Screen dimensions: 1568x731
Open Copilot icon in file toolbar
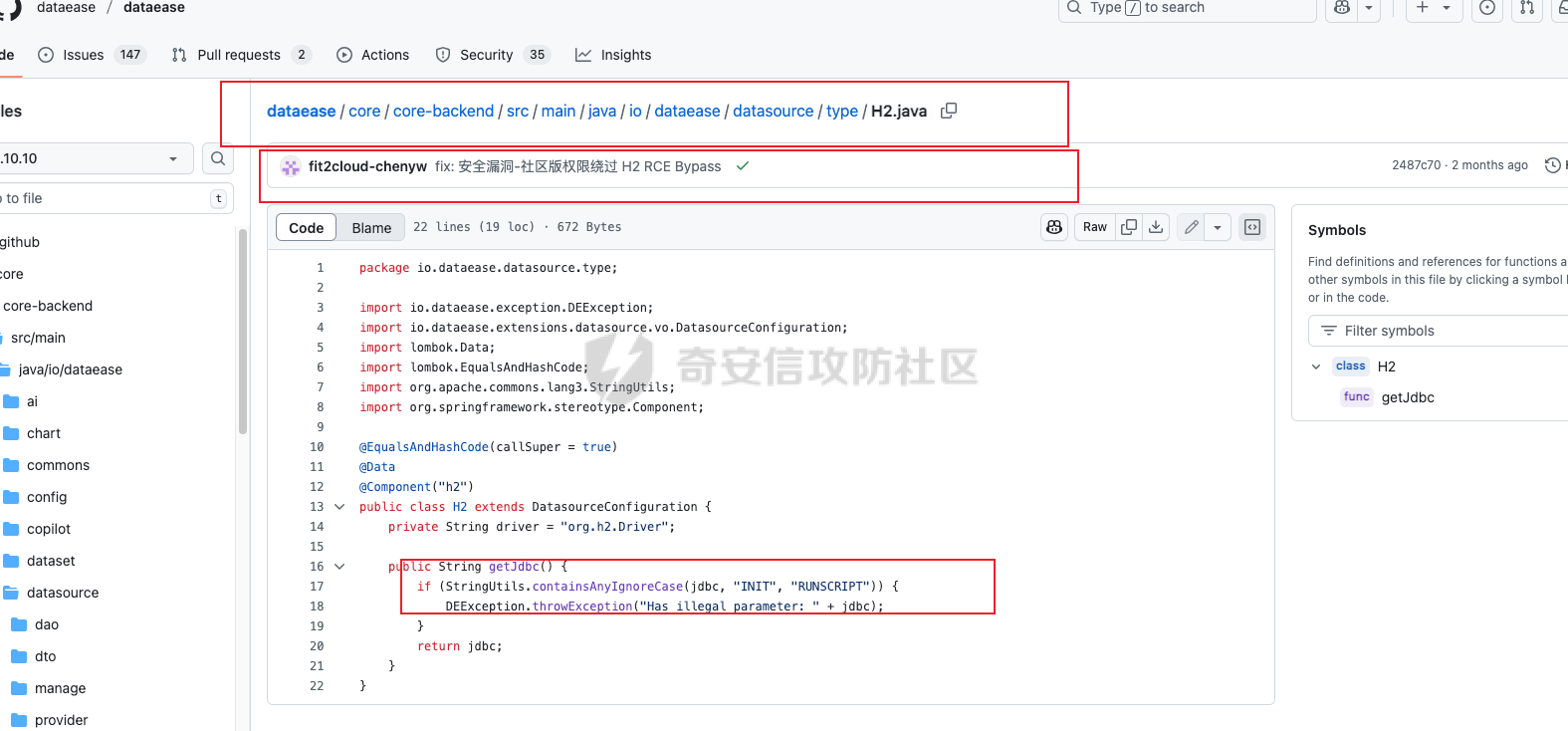1054,227
